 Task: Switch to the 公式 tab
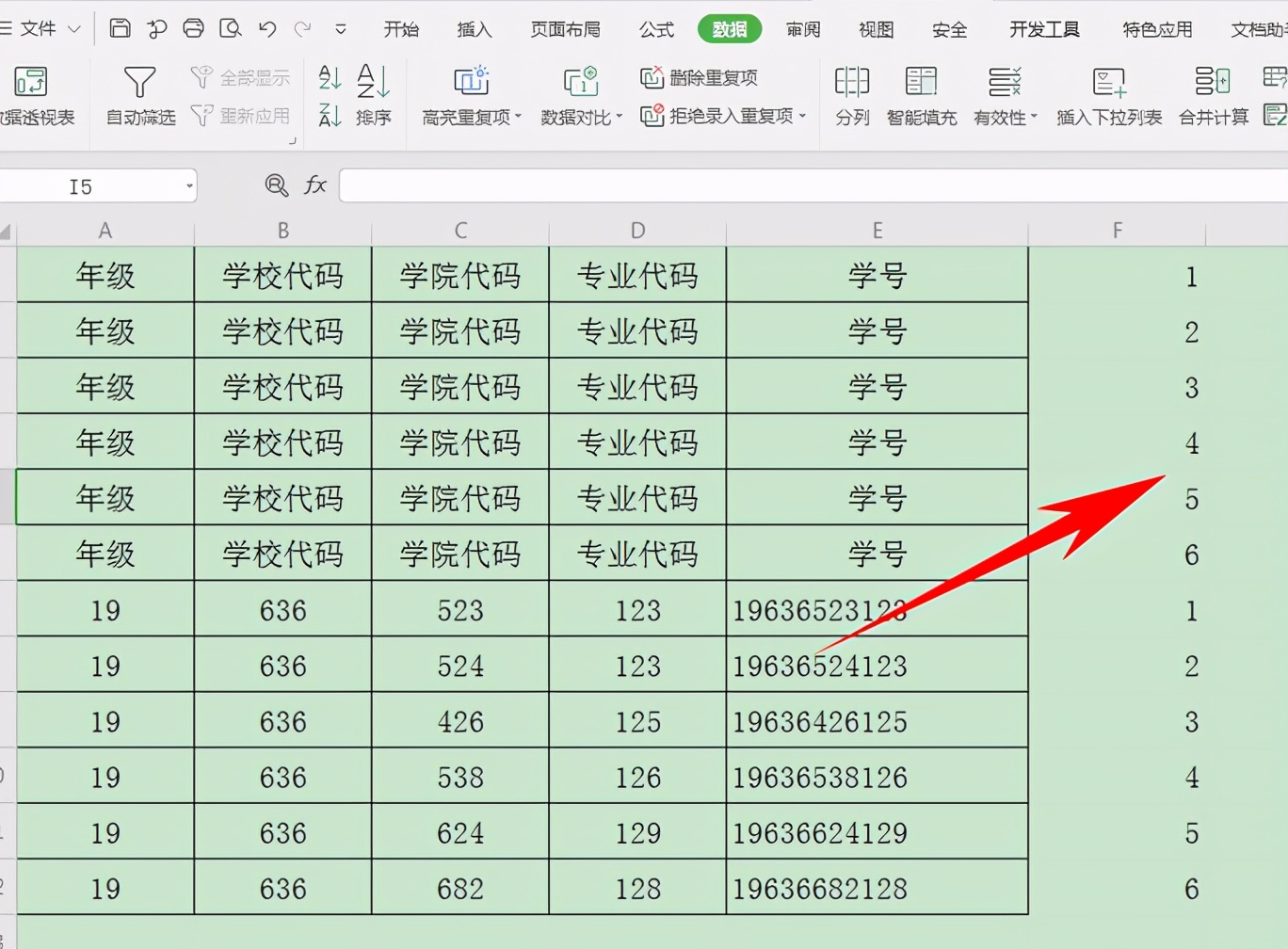[x=656, y=29]
